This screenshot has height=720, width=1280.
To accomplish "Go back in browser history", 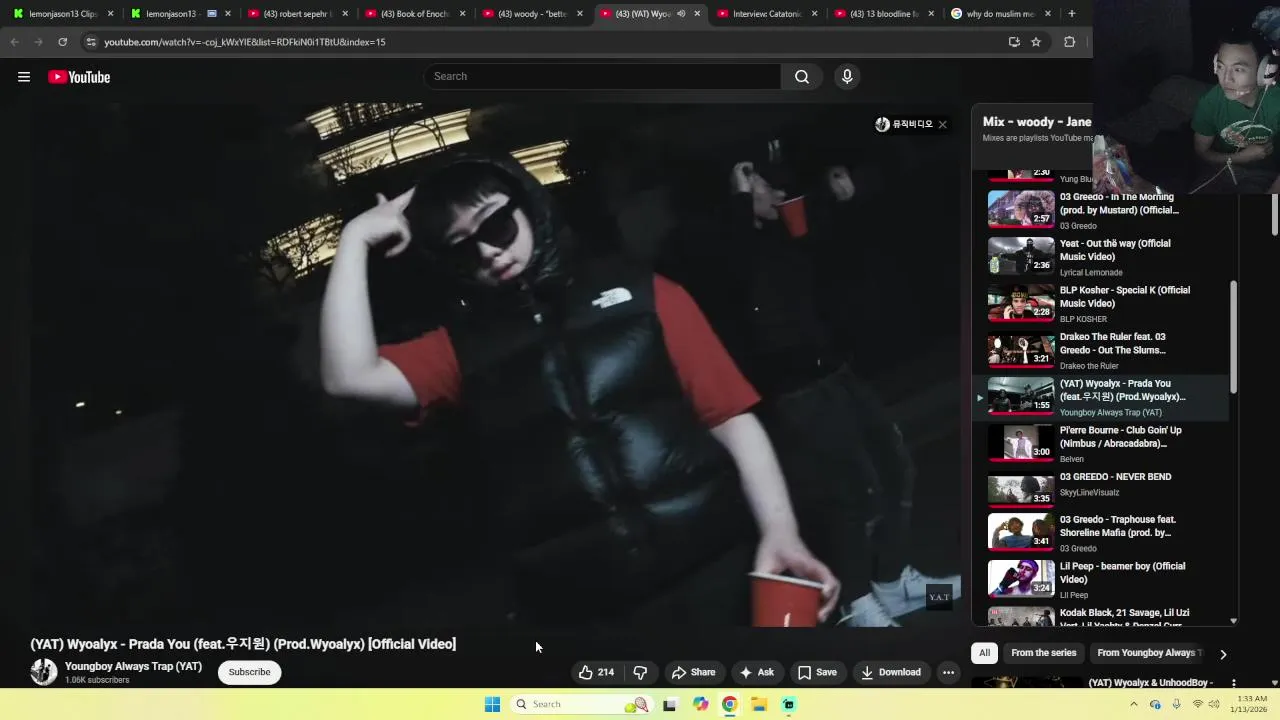I will [x=14, y=42].
